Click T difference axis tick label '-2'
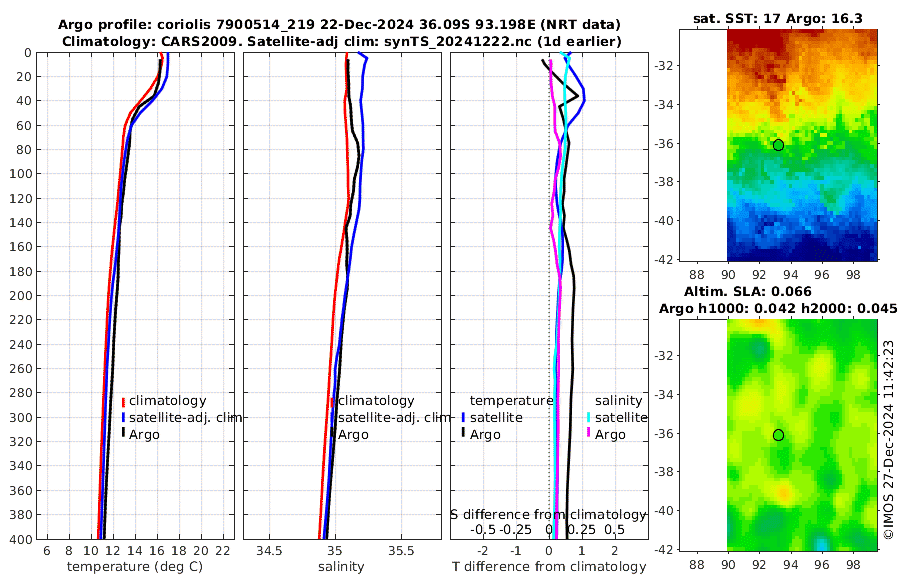Image resolution: width=900 pixels, height=580 pixels. (x=483, y=551)
